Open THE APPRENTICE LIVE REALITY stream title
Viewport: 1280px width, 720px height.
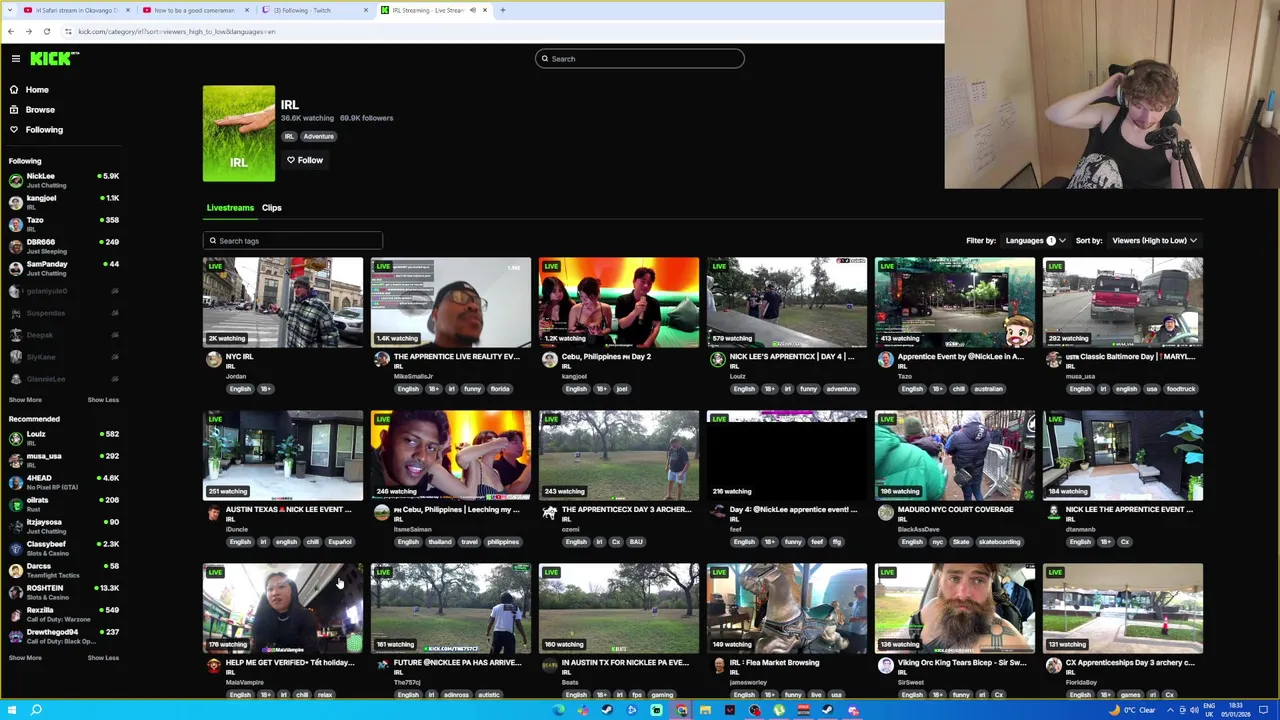(x=456, y=357)
